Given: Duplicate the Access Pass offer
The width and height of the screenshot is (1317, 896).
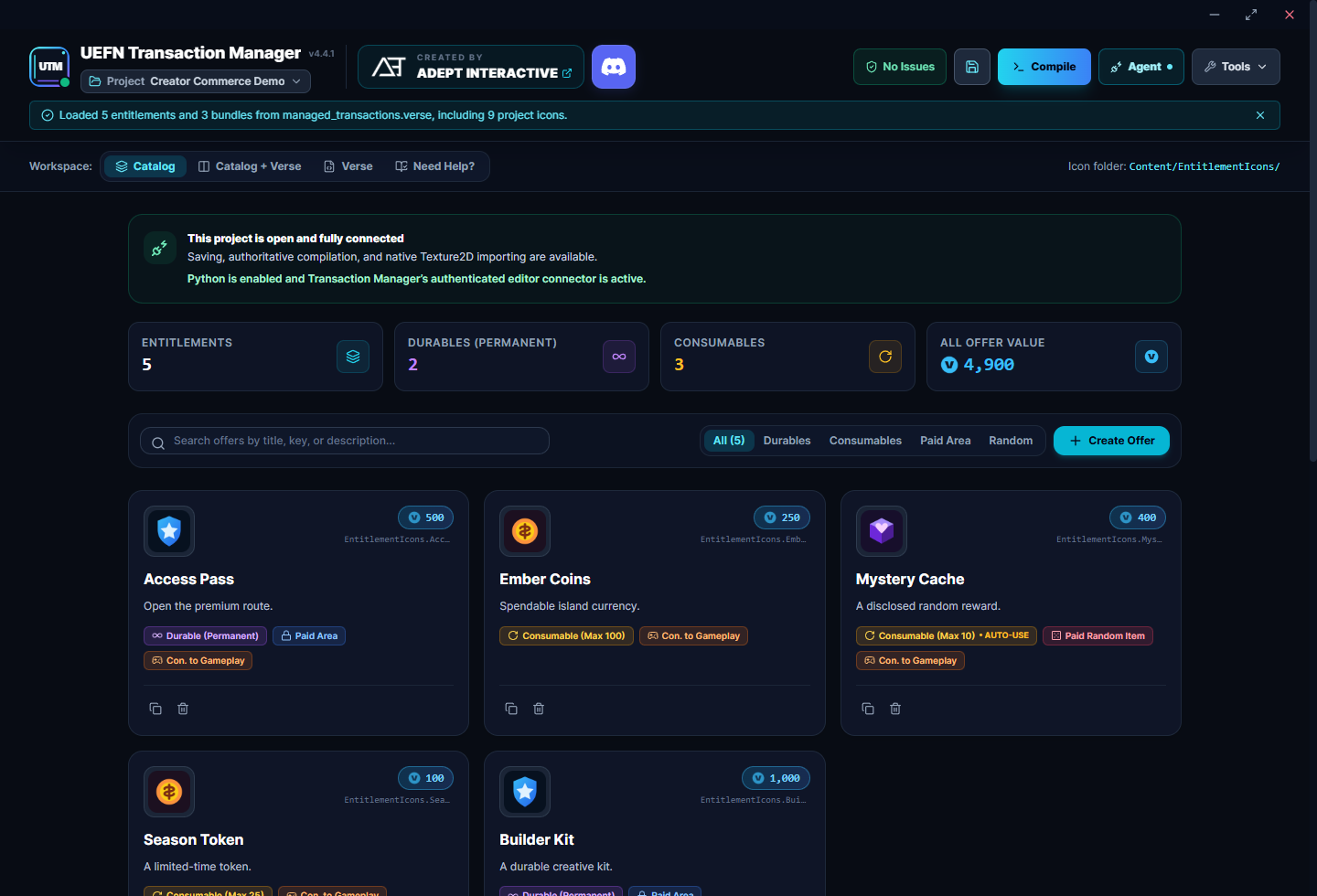Looking at the screenshot, I should tap(155, 709).
